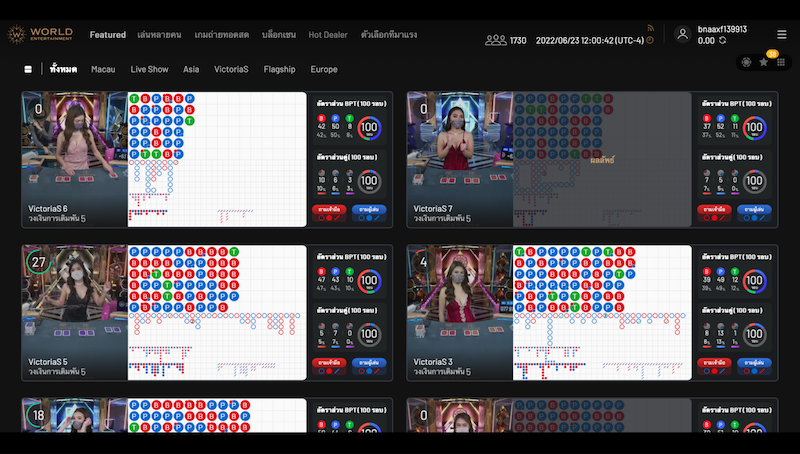Viewport: 800px width, 454px height.
Task: Open the เล่นหลายคน menu item
Action: pyautogui.click(x=159, y=35)
